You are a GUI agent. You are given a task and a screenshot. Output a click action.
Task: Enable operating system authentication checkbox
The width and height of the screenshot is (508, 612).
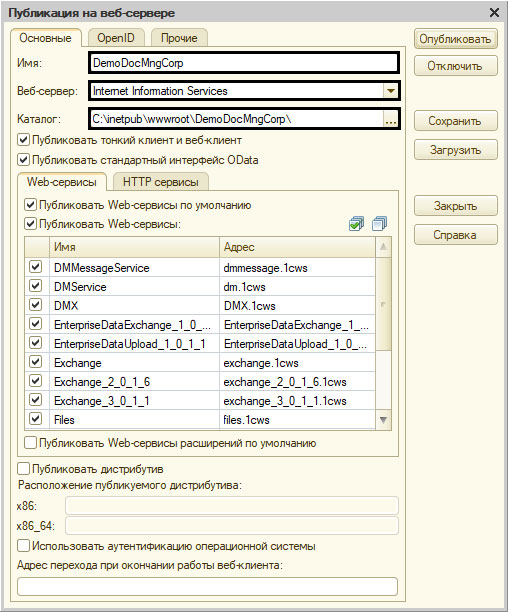point(23,546)
